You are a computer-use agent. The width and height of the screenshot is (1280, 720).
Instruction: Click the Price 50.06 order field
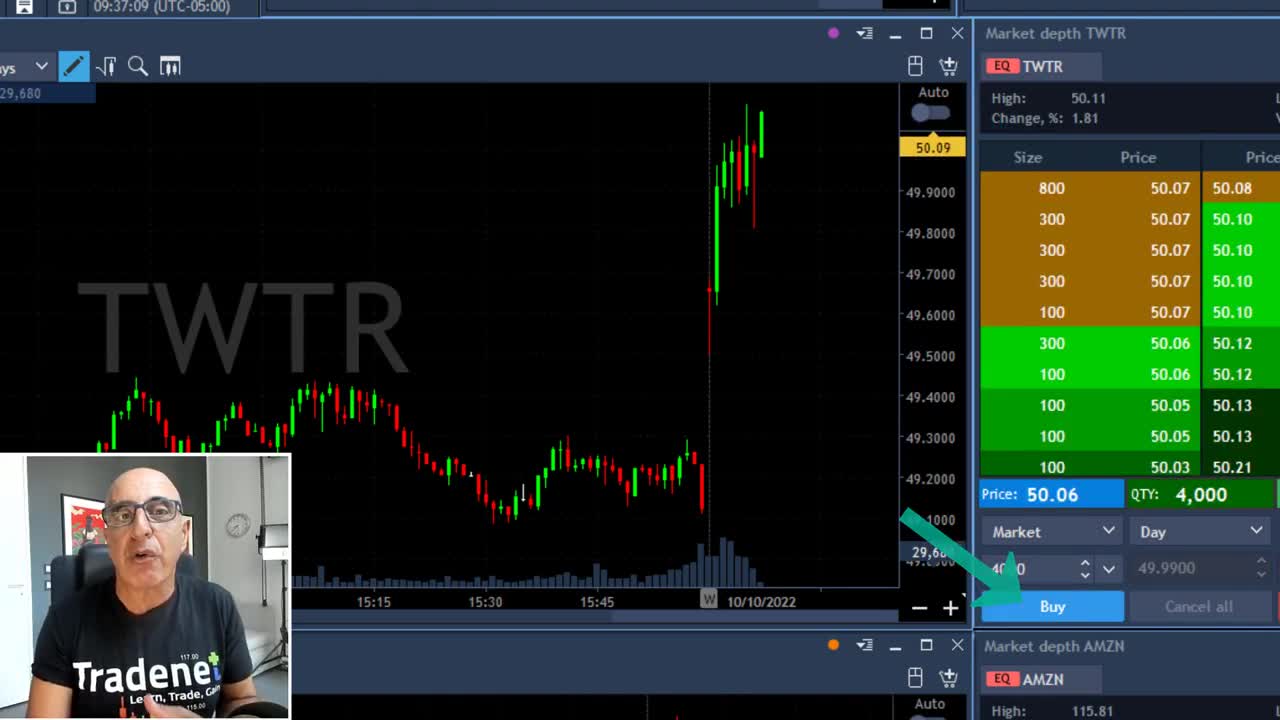coord(1052,494)
